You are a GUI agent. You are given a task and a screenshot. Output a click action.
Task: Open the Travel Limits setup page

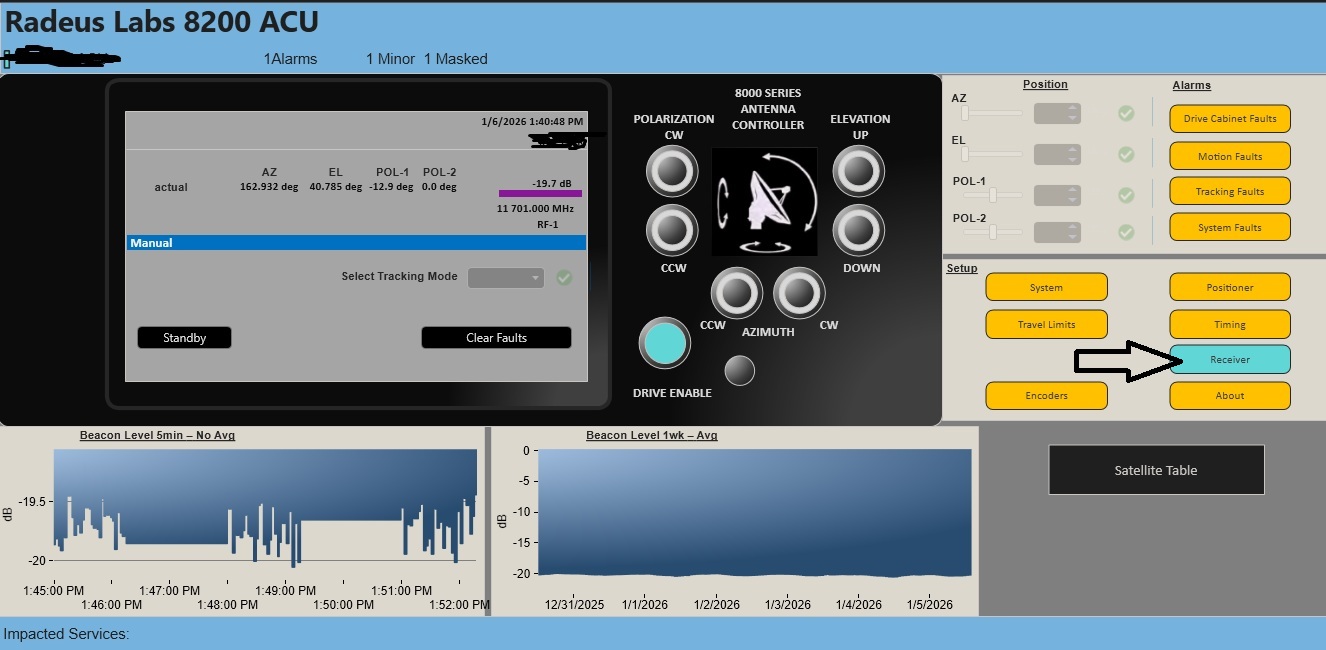(1046, 324)
